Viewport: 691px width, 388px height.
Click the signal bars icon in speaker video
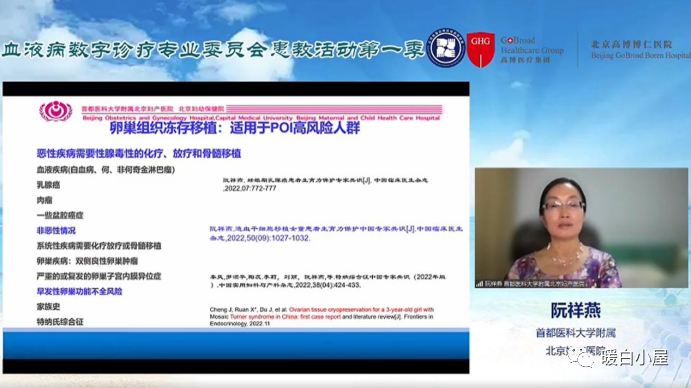point(479,284)
